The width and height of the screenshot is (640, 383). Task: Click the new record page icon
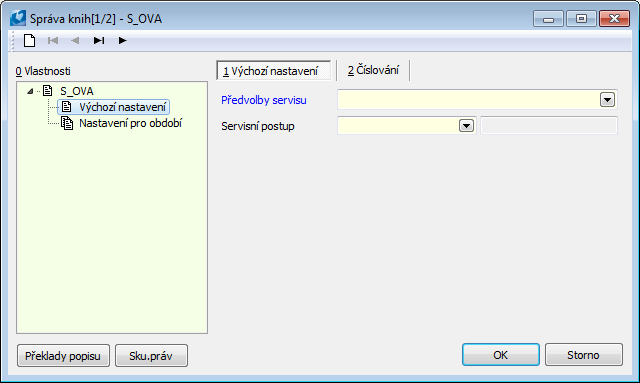click(29, 40)
